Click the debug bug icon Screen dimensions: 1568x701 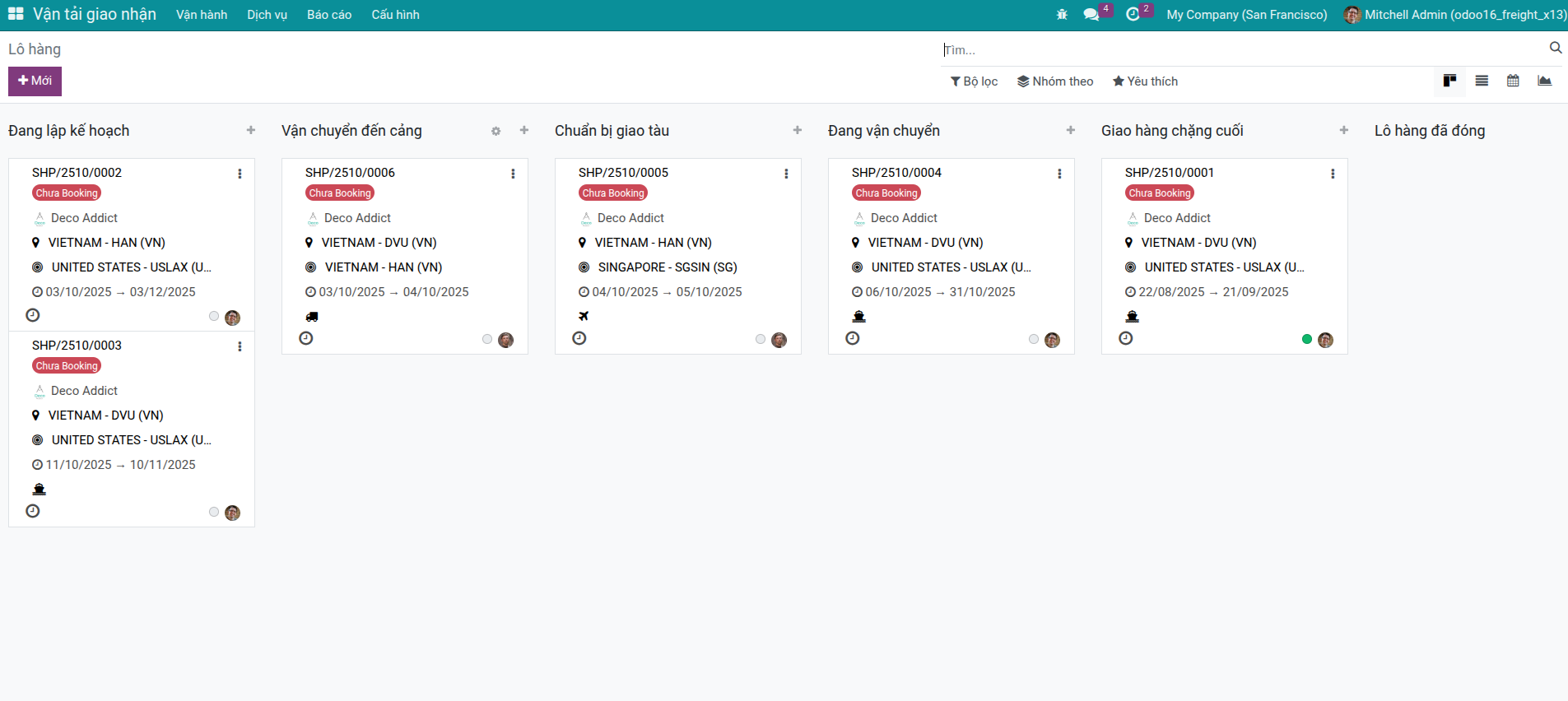1062,15
